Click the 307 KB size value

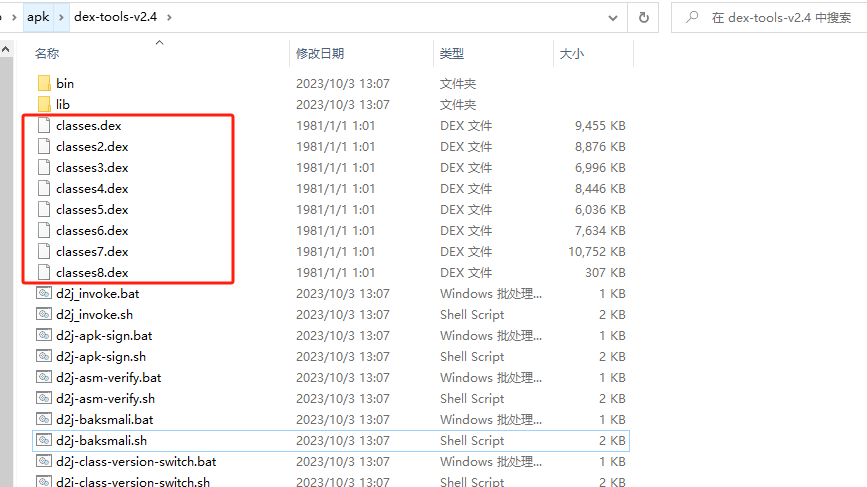click(605, 273)
